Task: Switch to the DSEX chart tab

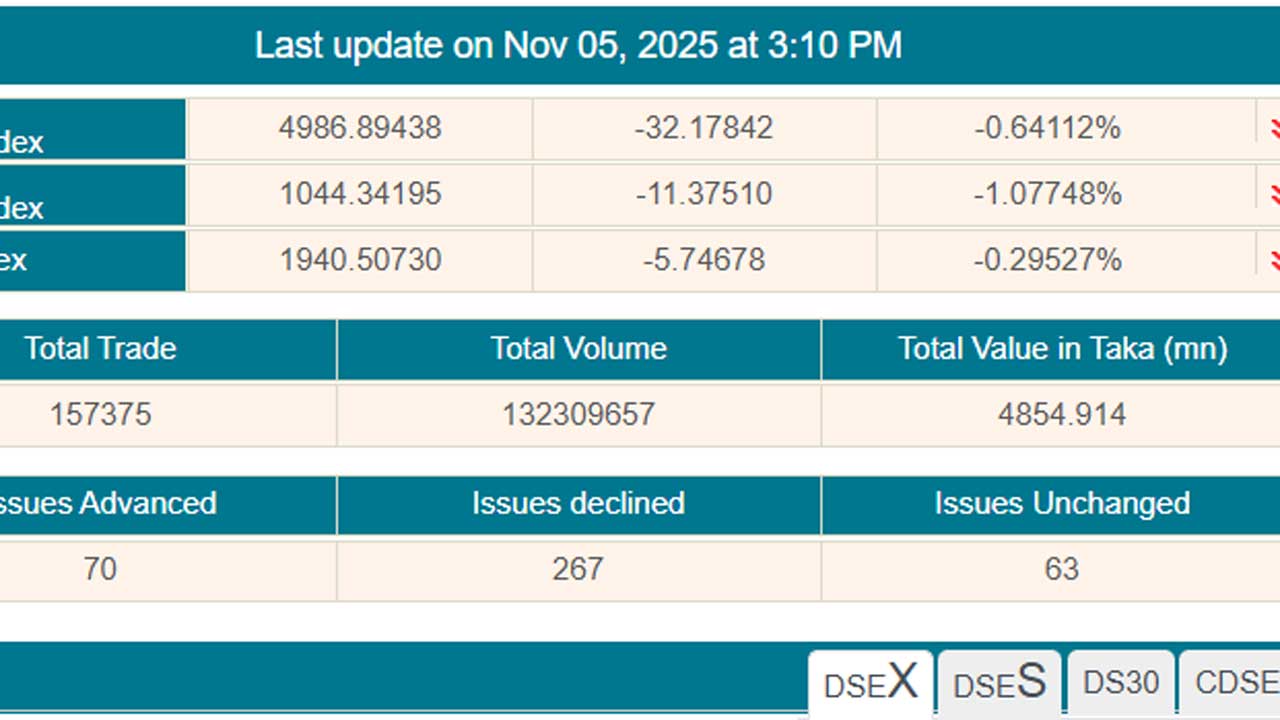Action: click(870, 684)
